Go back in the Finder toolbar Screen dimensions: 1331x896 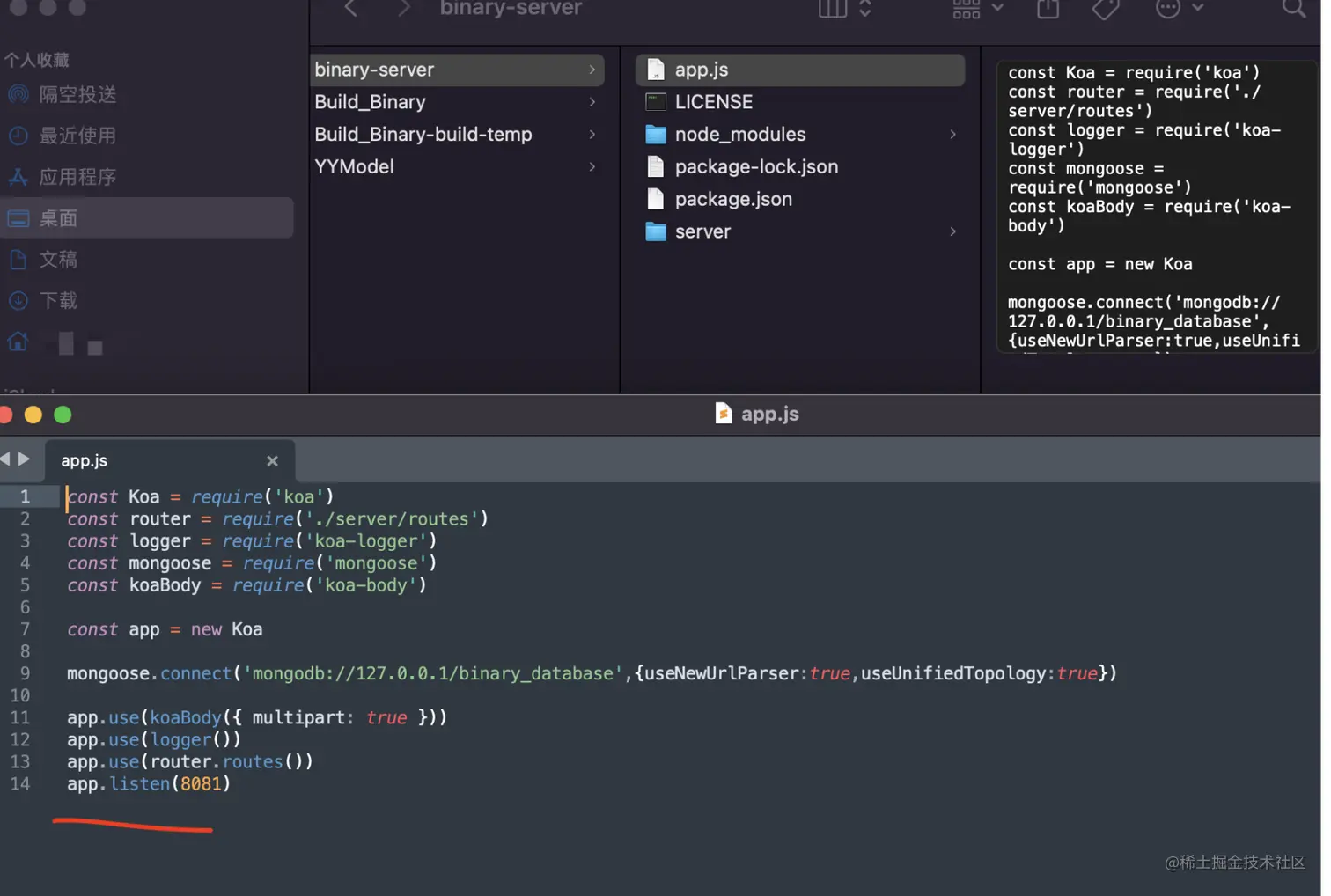(350, 8)
